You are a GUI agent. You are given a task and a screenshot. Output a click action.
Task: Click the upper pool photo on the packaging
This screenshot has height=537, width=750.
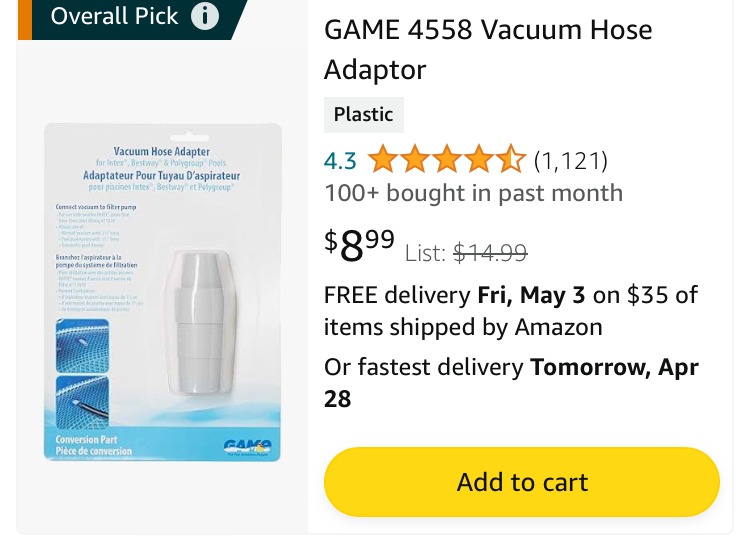click(82, 346)
